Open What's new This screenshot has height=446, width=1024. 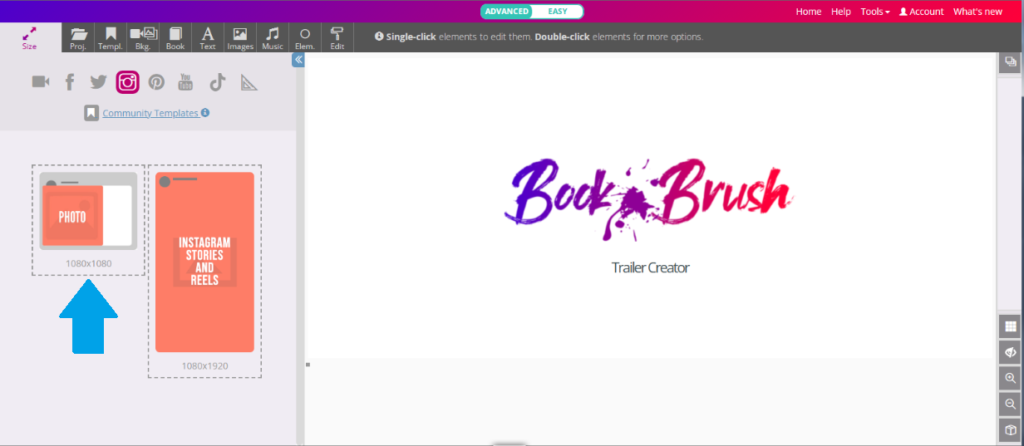[978, 12]
